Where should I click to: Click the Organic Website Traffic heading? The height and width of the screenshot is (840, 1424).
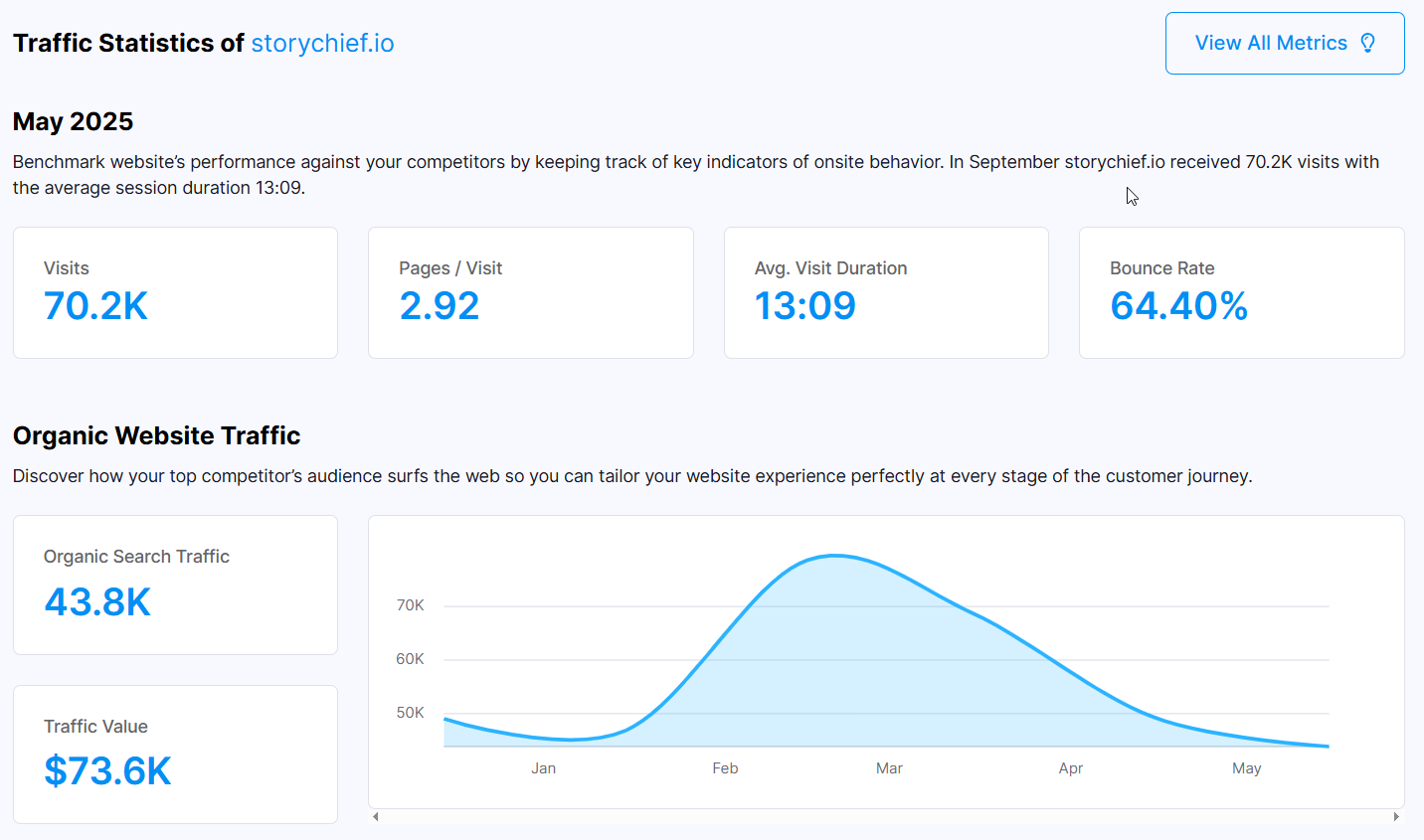coord(156,435)
